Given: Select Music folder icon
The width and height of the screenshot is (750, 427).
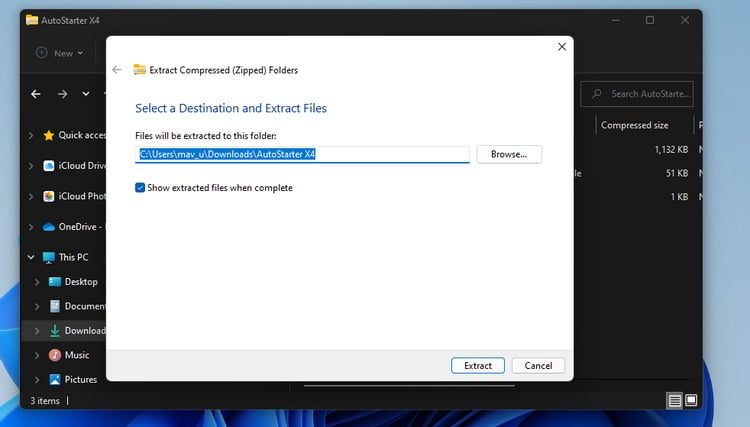Looking at the screenshot, I should click(55, 355).
